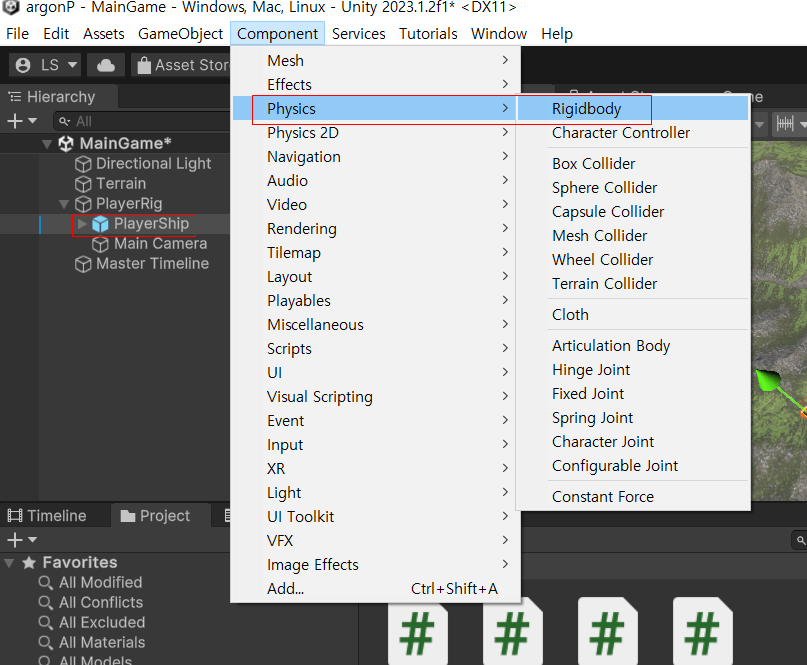The height and width of the screenshot is (665, 807).
Task: Click the Project search magnifier icon
Action: coord(800,540)
